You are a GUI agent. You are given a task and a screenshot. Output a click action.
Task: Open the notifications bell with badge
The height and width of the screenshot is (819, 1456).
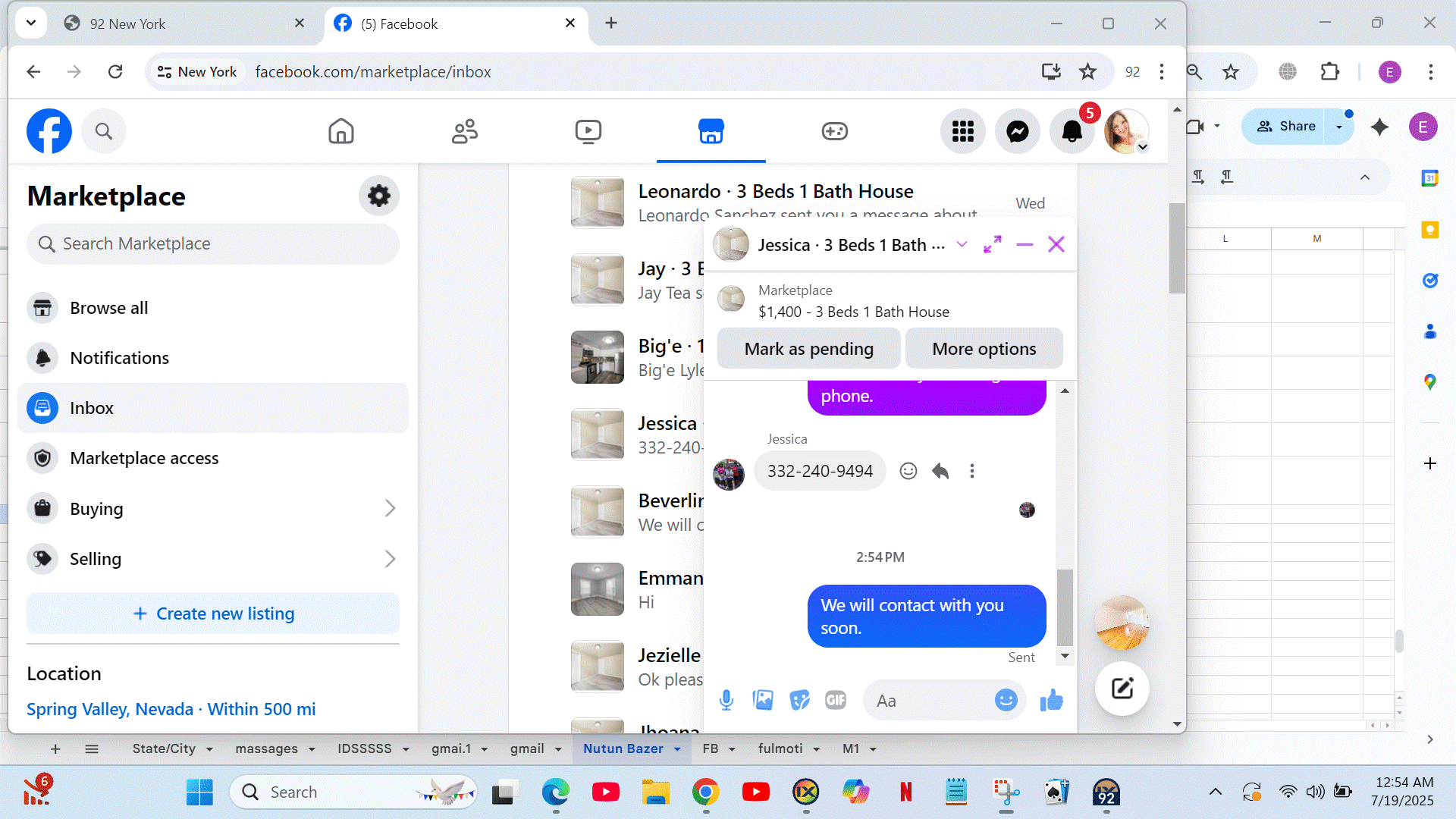coord(1072,131)
